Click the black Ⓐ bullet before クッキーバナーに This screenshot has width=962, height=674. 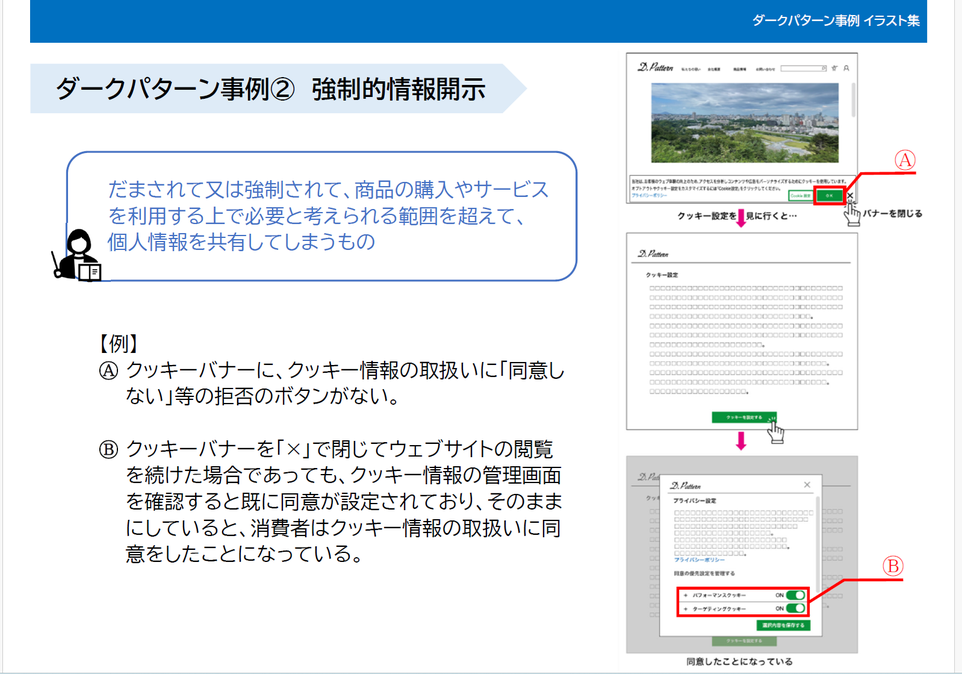(x=109, y=371)
